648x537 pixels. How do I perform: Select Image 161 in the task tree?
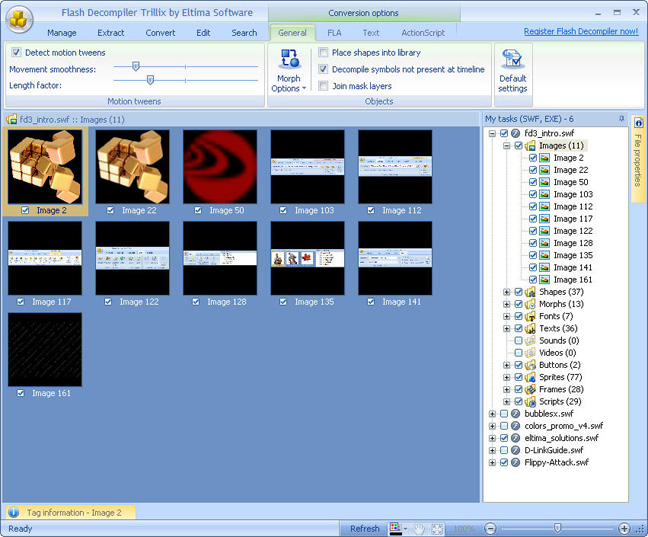coord(573,280)
